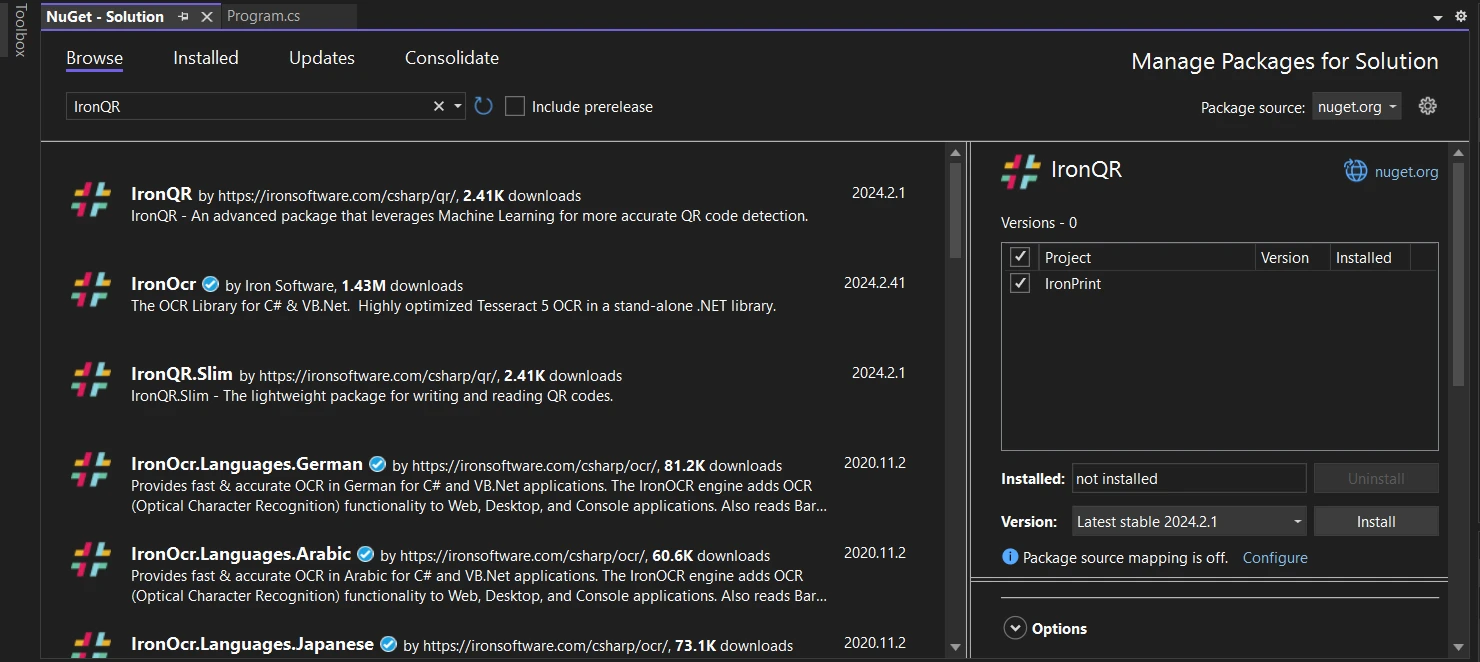Follow the Configure link

(x=1275, y=557)
